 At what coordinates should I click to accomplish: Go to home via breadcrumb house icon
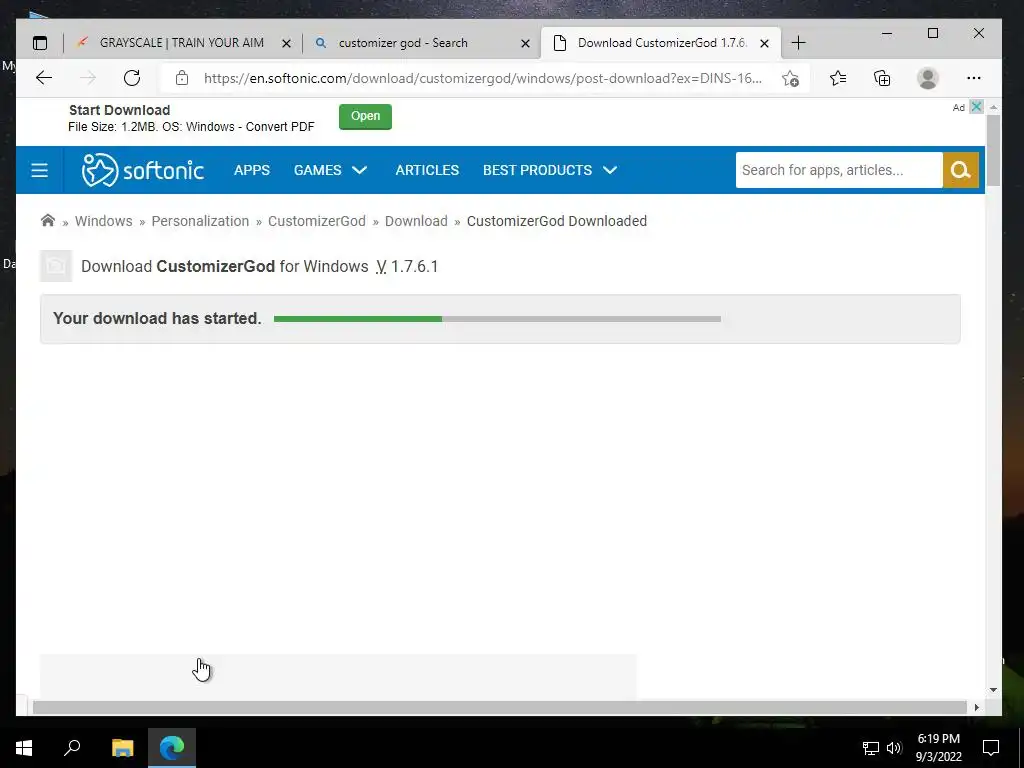click(x=48, y=220)
